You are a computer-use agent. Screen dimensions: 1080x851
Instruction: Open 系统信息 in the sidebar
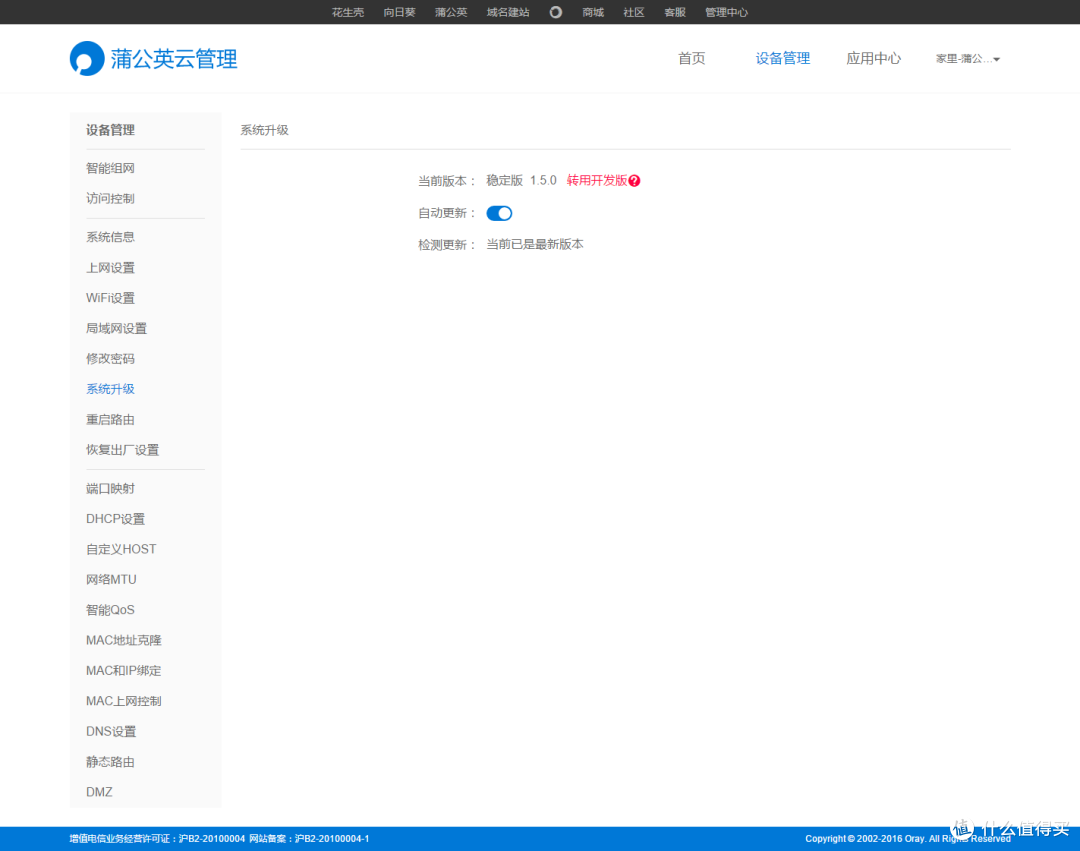pyautogui.click(x=110, y=237)
